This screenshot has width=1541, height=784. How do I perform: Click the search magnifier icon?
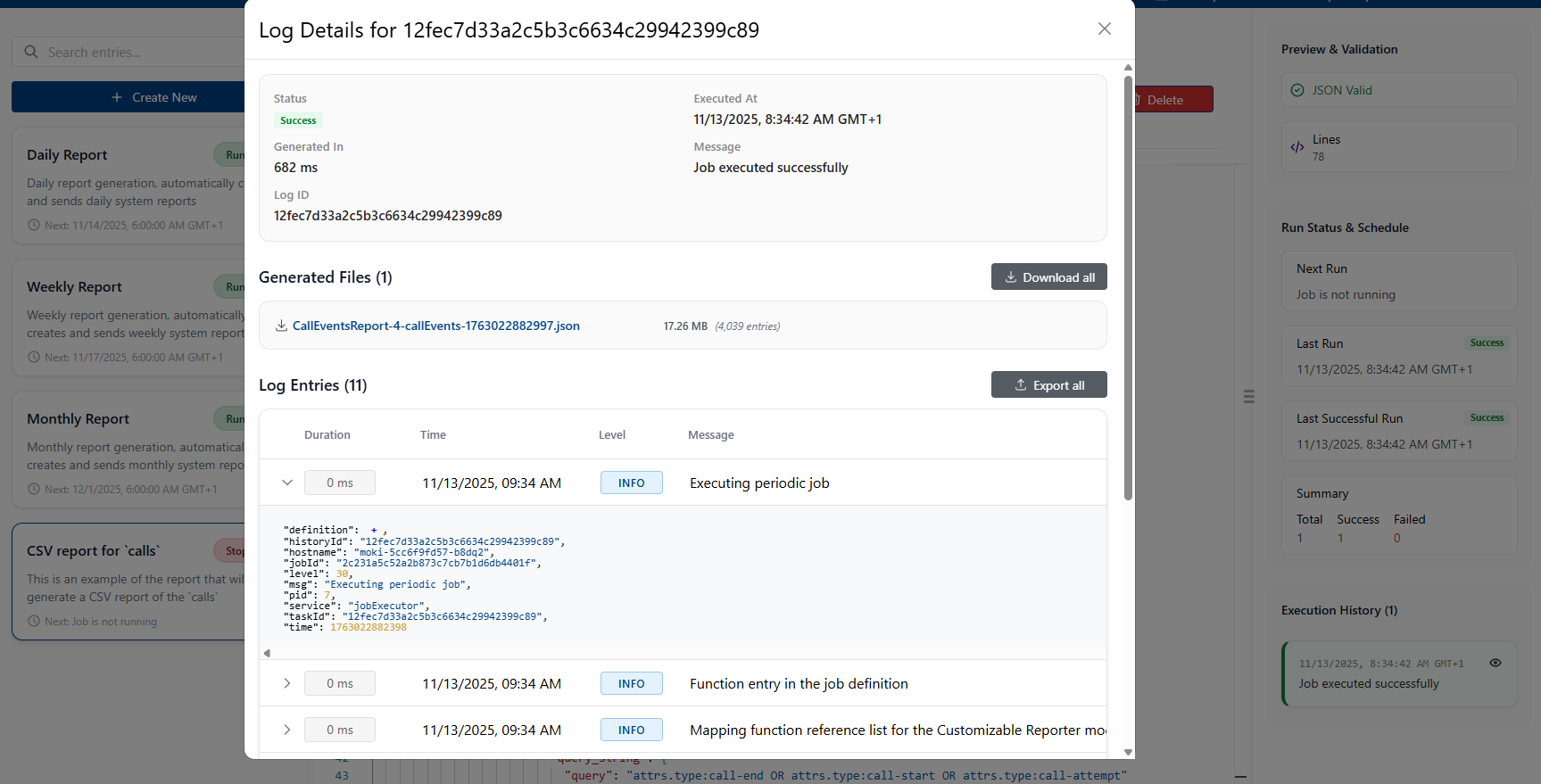click(x=31, y=52)
